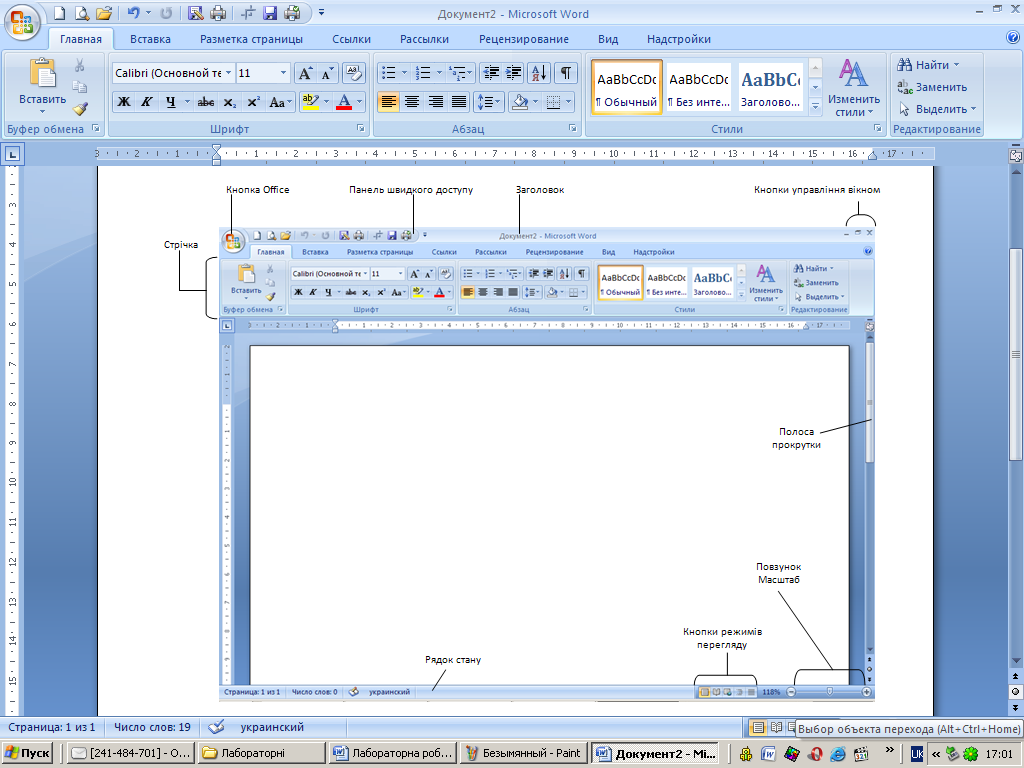Open the Разметка страницы tab
Screen dimensions: 1024x768
pyautogui.click(x=251, y=39)
